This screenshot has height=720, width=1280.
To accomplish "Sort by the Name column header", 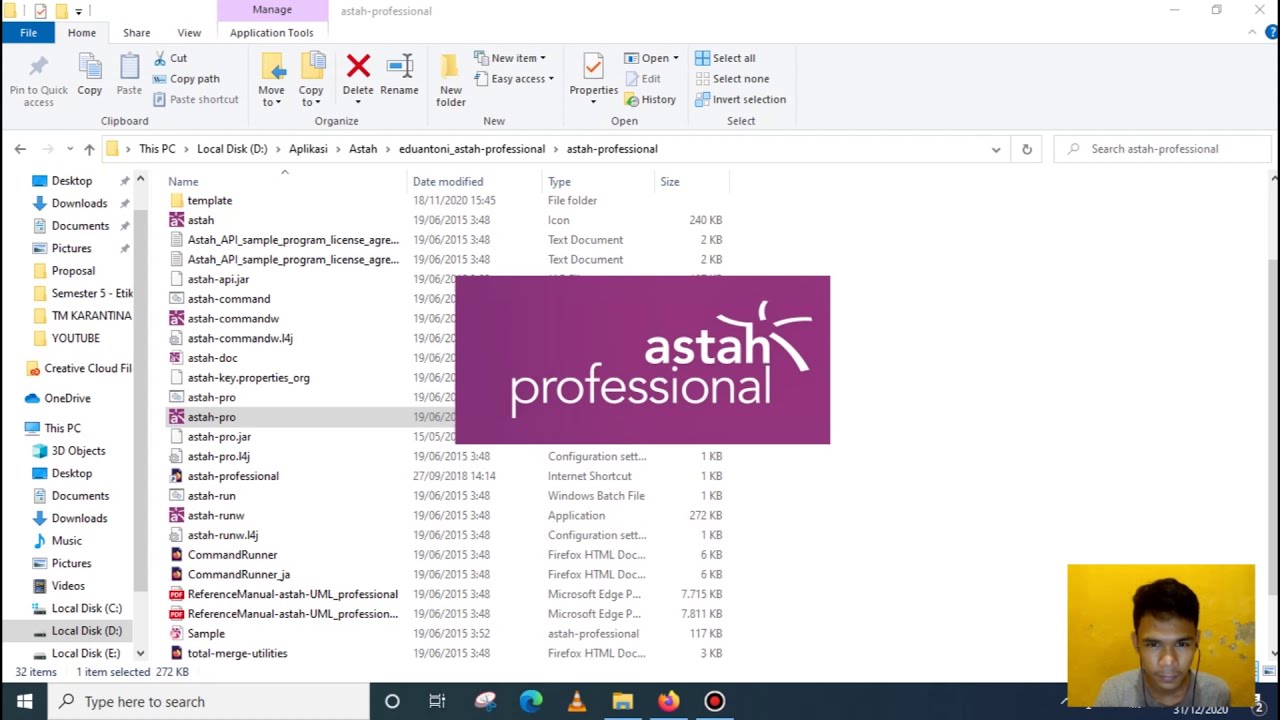I will point(183,182).
